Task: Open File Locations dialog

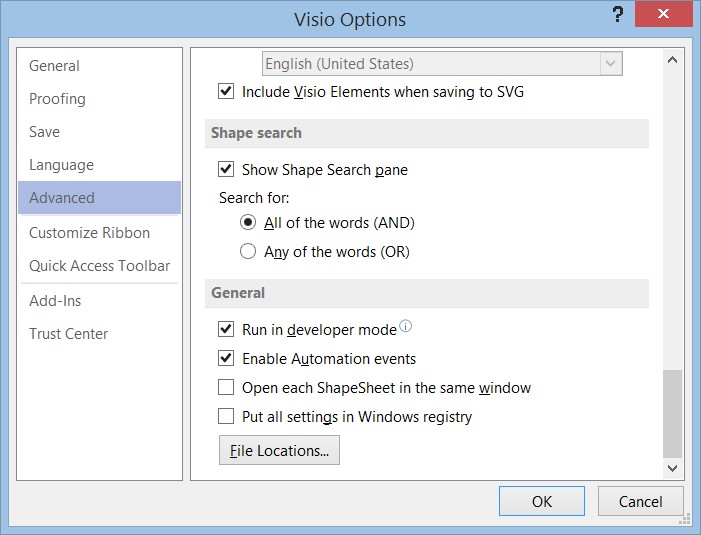Action: coord(279,450)
